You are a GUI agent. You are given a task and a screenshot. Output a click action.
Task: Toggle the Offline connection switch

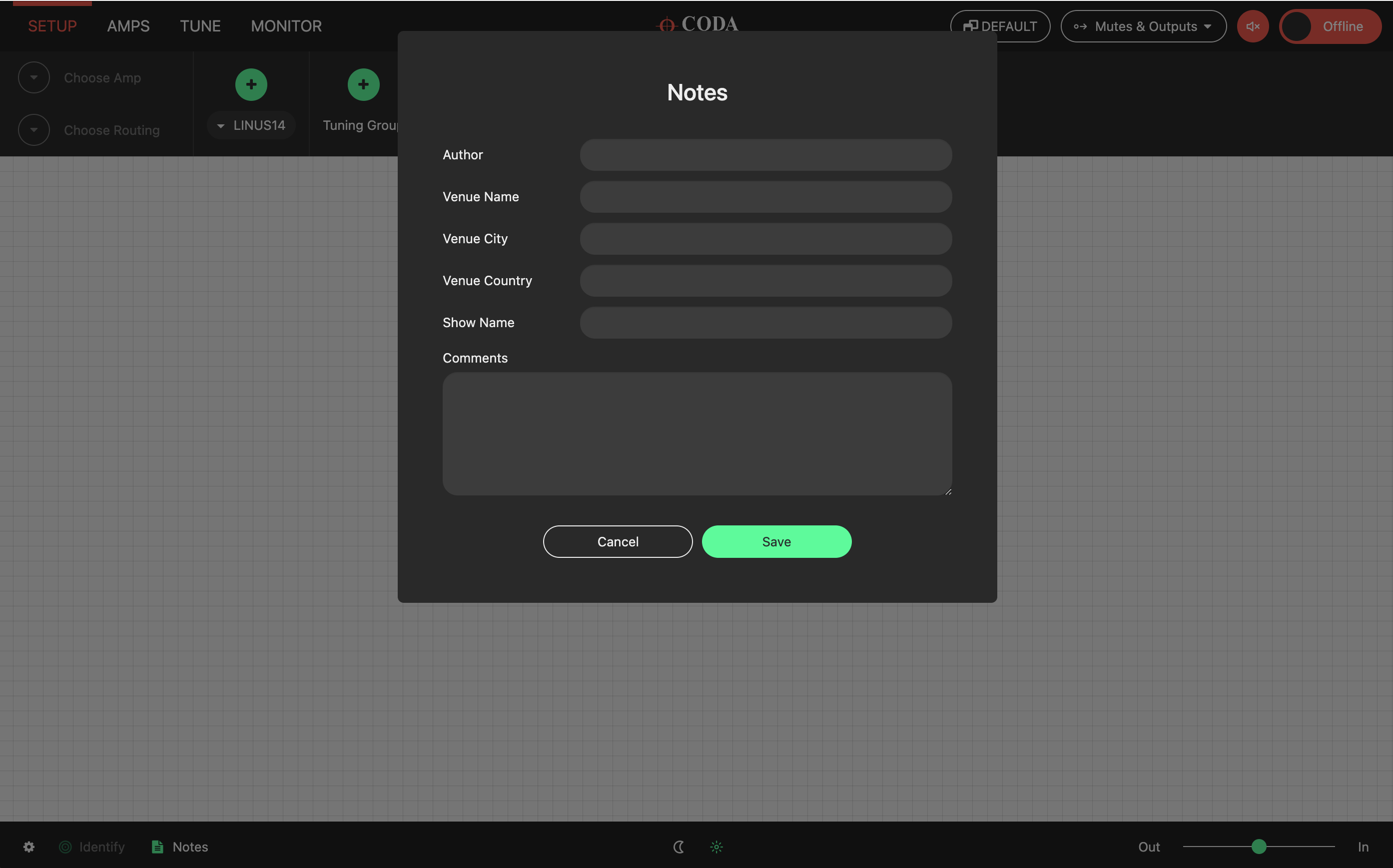1329,26
